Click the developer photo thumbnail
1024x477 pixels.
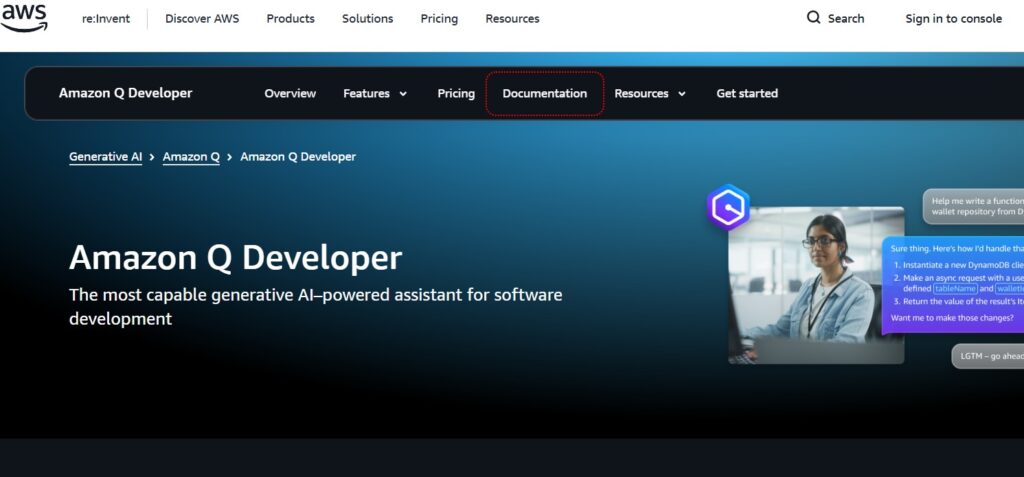point(816,285)
